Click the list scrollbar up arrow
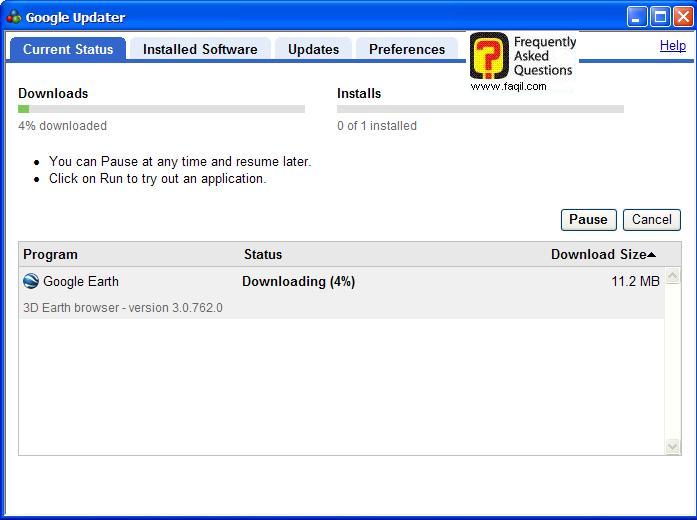Viewport: 697px width, 520px height. (x=673, y=277)
